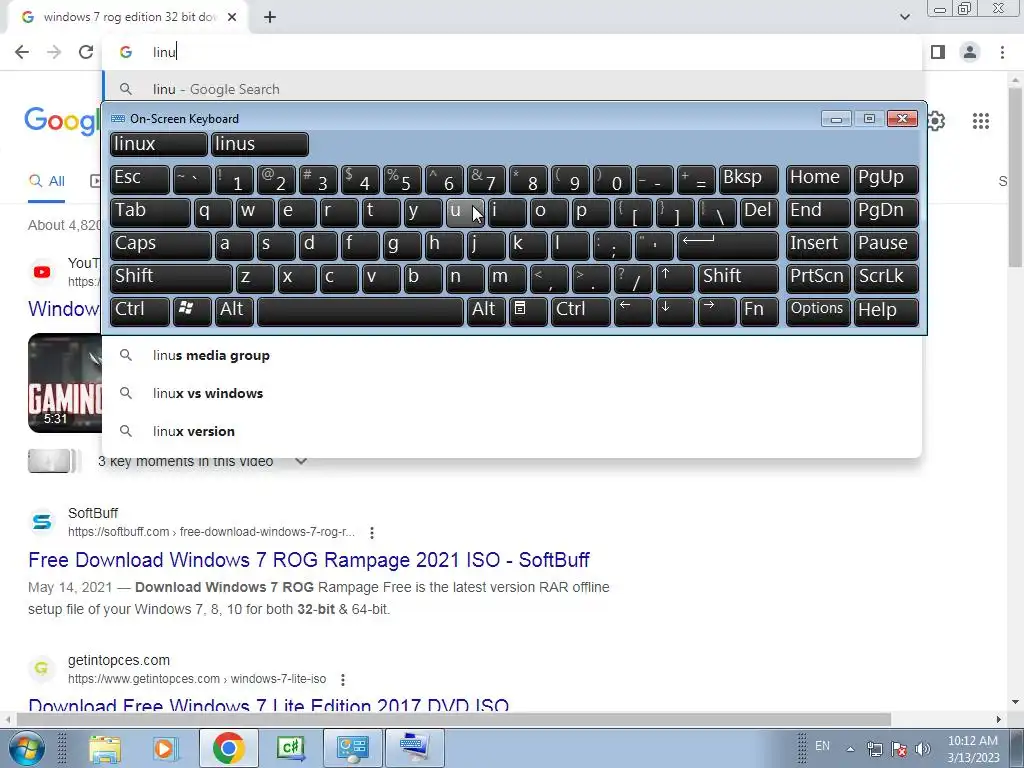Click the Enter arrow key on the keyboard
Viewport: 1024px width, 768px height.
click(728, 245)
